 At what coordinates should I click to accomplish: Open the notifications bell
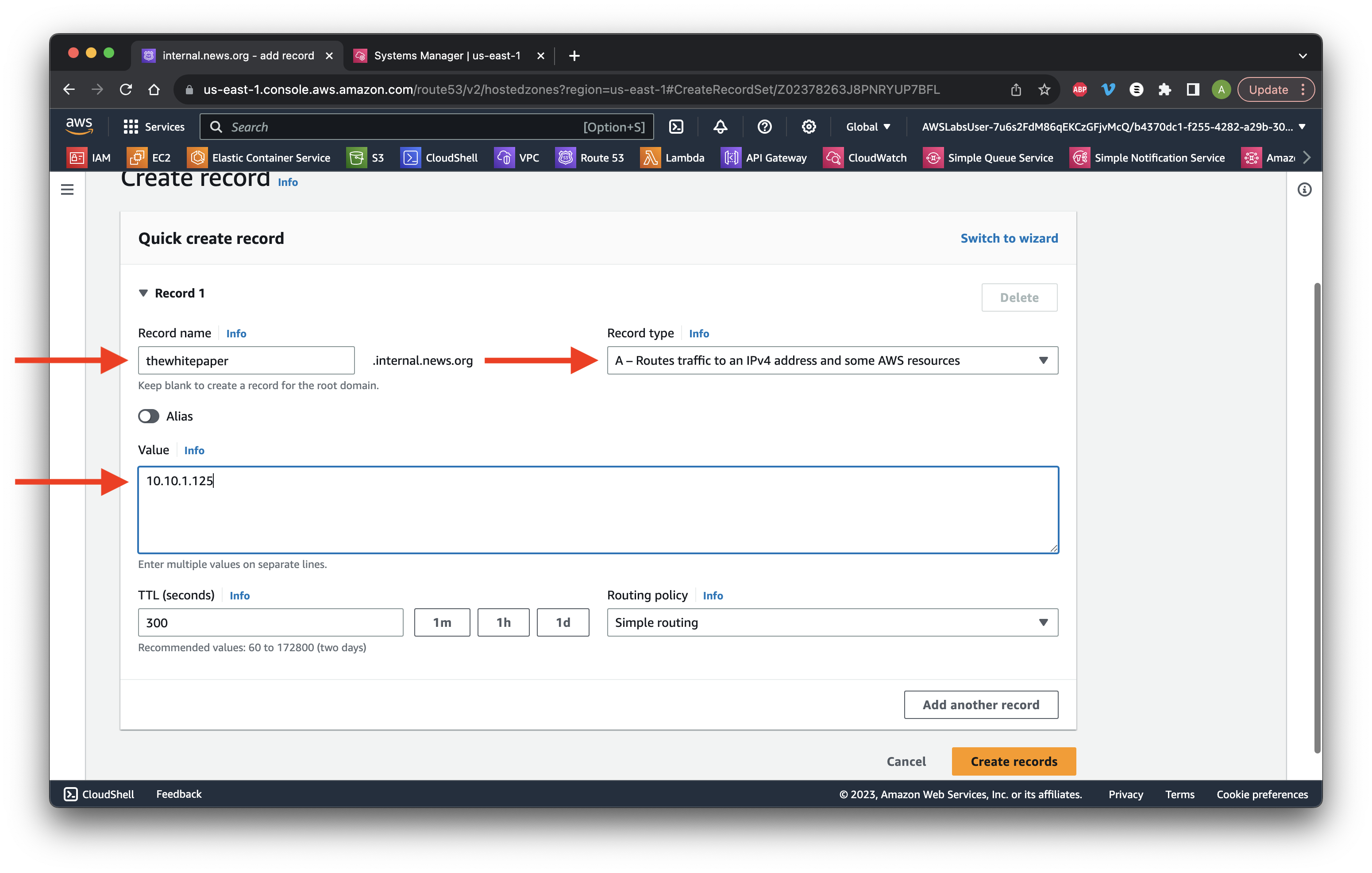[720, 127]
